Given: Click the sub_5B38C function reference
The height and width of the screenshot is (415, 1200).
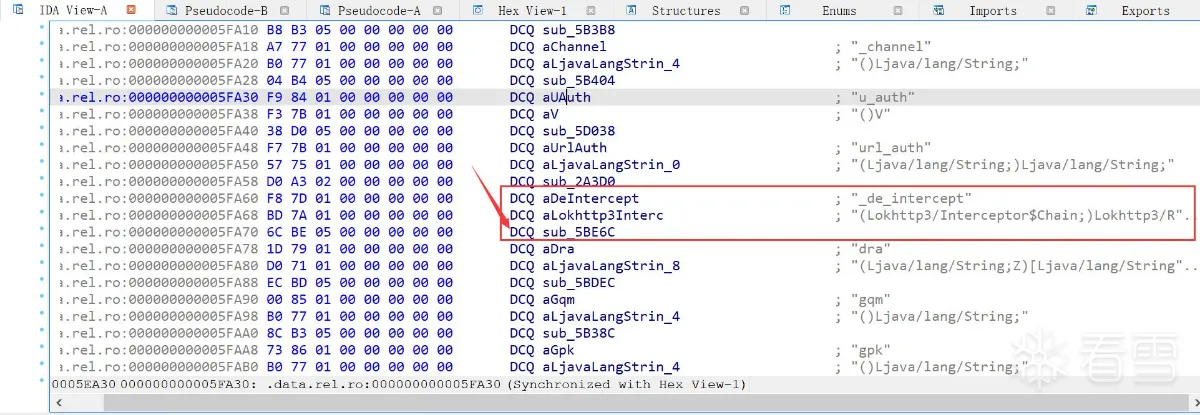Looking at the screenshot, I should pyautogui.click(x=578, y=333).
